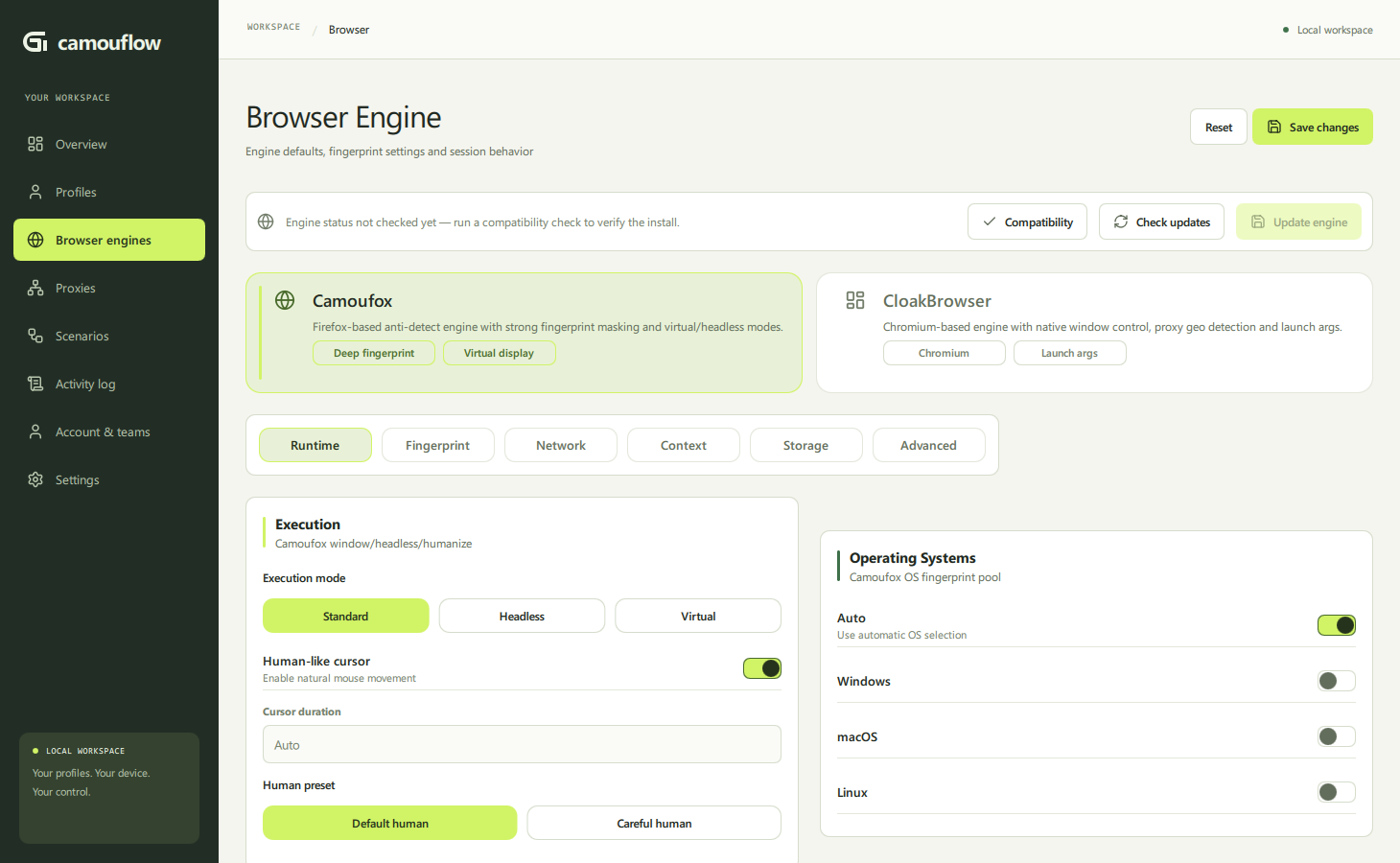This screenshot has height=863, width=1400.
Task: Click the Scenarios icon in sidebar
Action: tap(35, 336)
